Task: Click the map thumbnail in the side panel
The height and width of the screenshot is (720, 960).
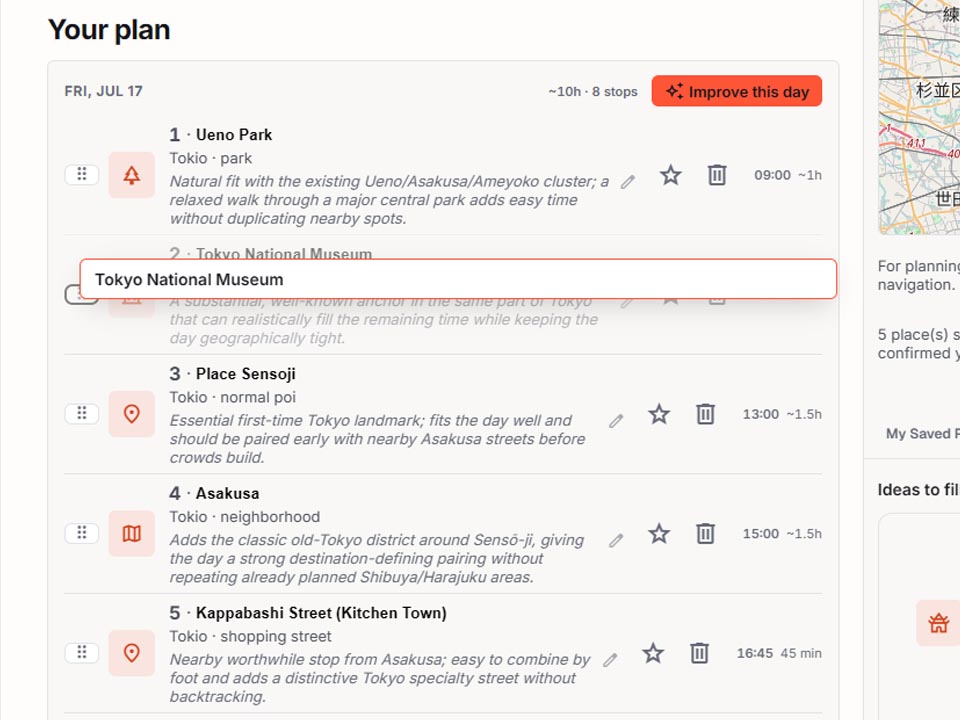Action: click(919, 116)
